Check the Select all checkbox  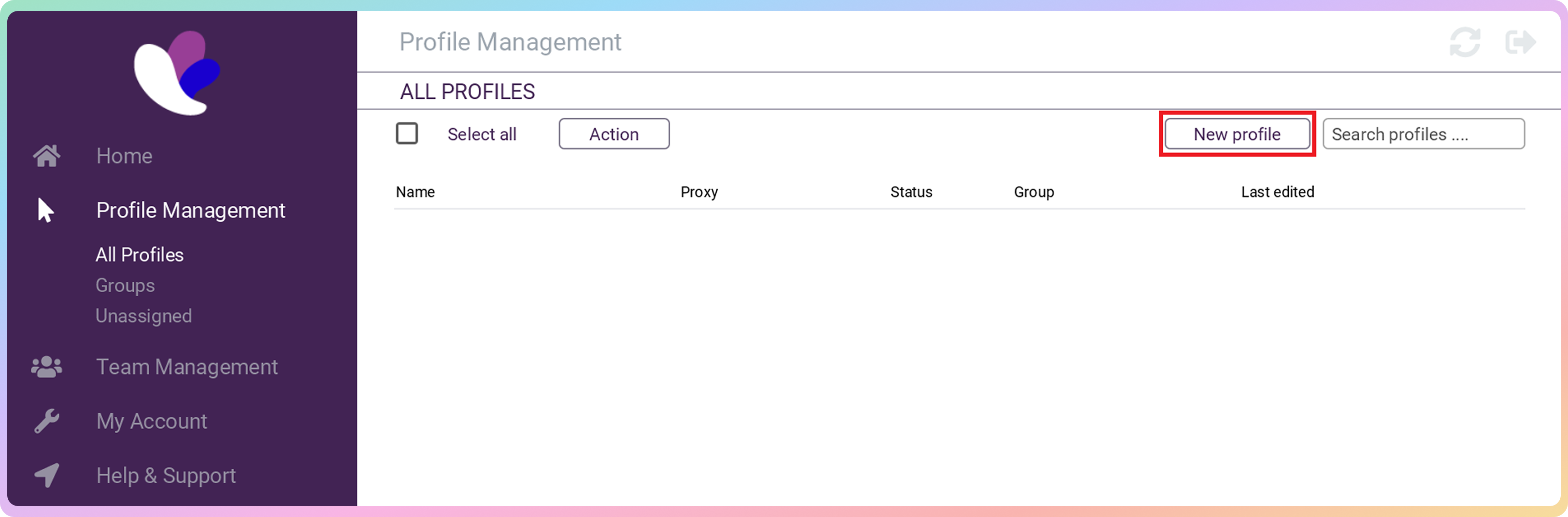click(407, 133)
